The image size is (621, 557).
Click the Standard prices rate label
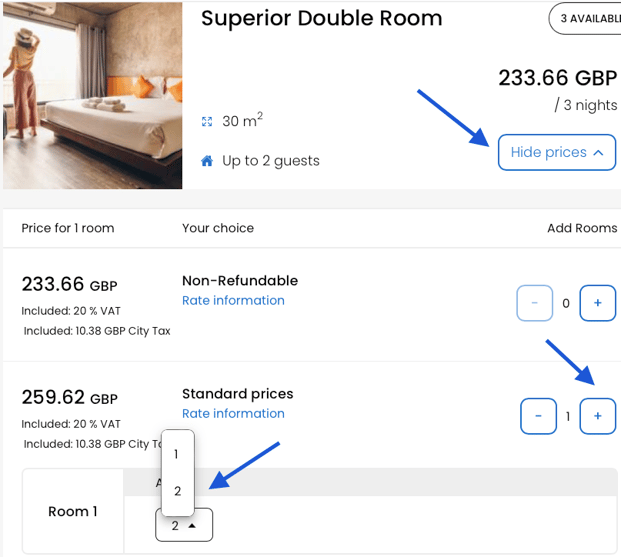tap(238, 394)
